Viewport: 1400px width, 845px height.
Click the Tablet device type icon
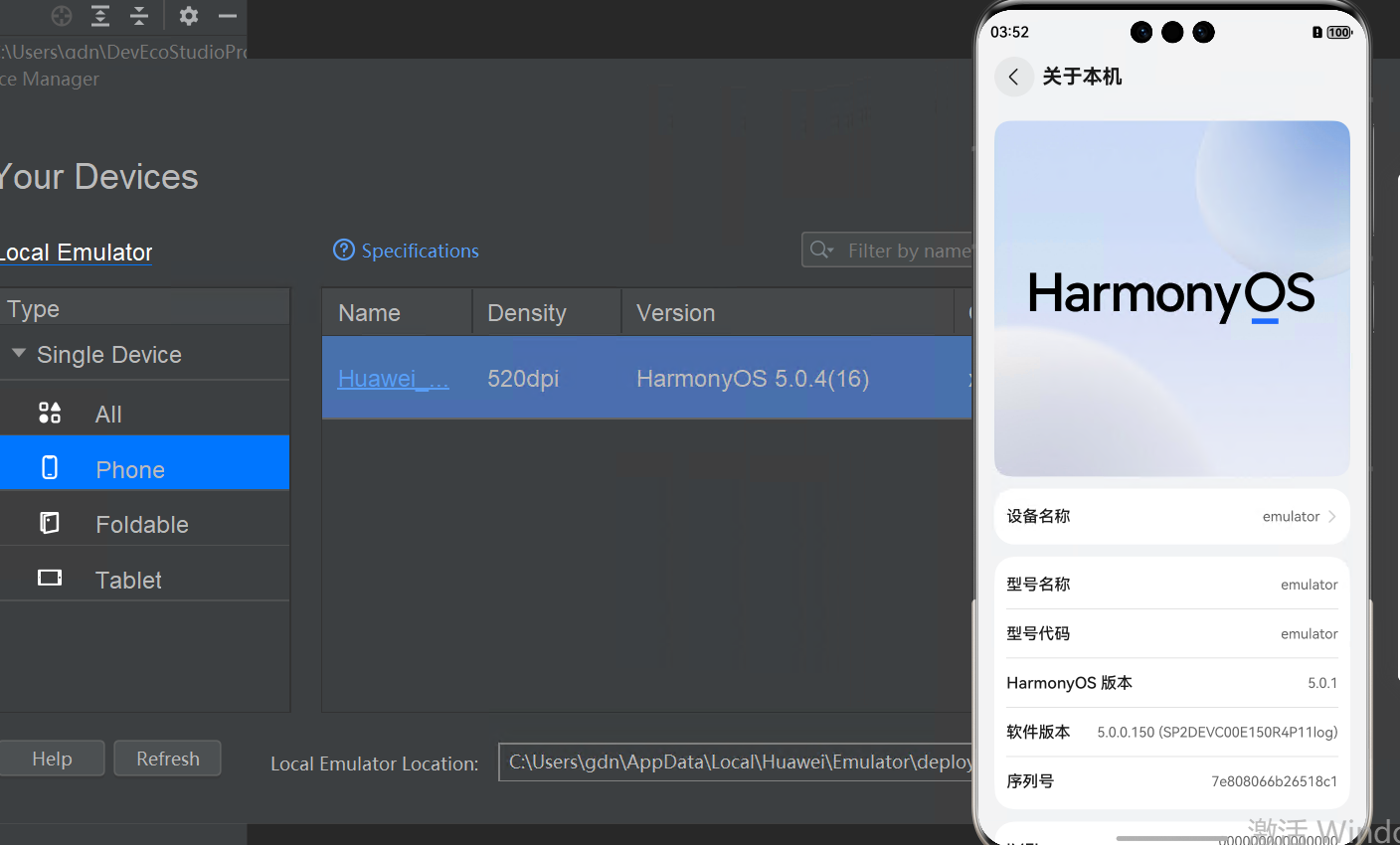point(50,578)
